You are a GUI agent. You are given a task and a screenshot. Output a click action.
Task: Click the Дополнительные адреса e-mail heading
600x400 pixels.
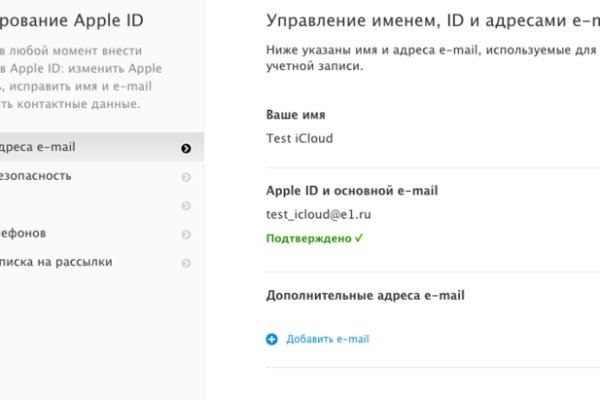click(366, 295)
